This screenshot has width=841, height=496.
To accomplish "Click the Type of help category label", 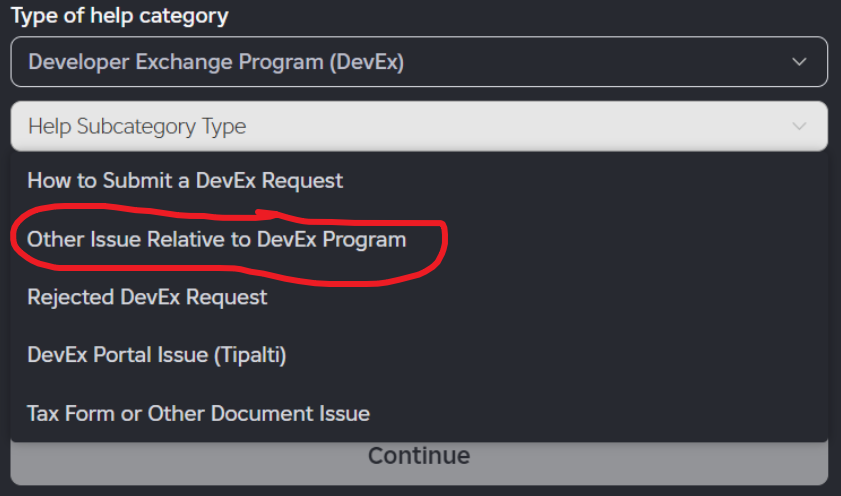I will click(x=120, y=17).
